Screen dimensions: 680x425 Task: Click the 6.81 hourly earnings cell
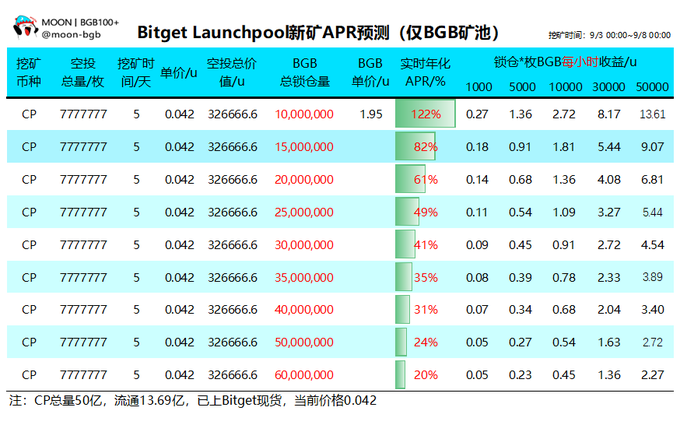[652, 179]
